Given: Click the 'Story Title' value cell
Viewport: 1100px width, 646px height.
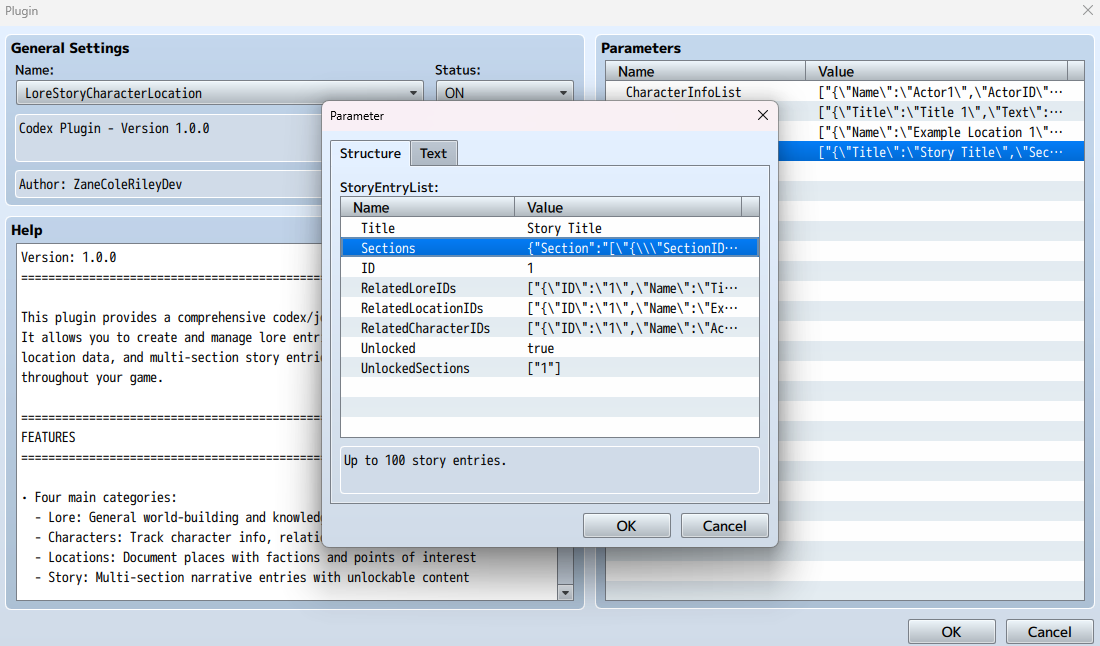Looking at the screenshot, I should tap(564, 228).
